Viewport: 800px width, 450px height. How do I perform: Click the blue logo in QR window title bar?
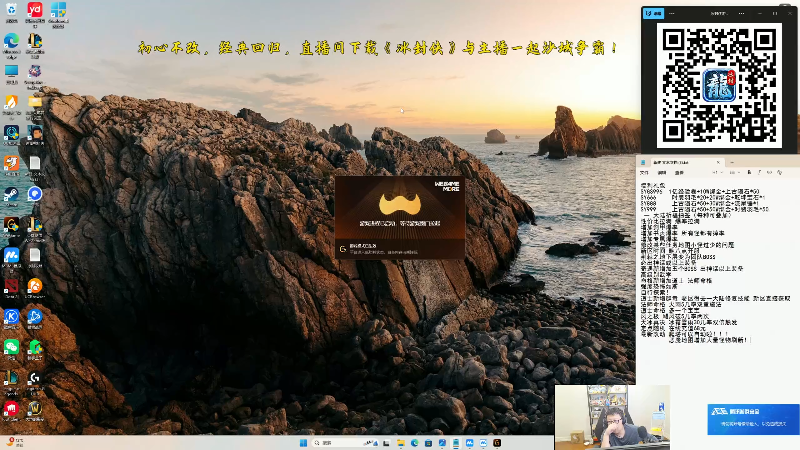(x=654, y=13)
